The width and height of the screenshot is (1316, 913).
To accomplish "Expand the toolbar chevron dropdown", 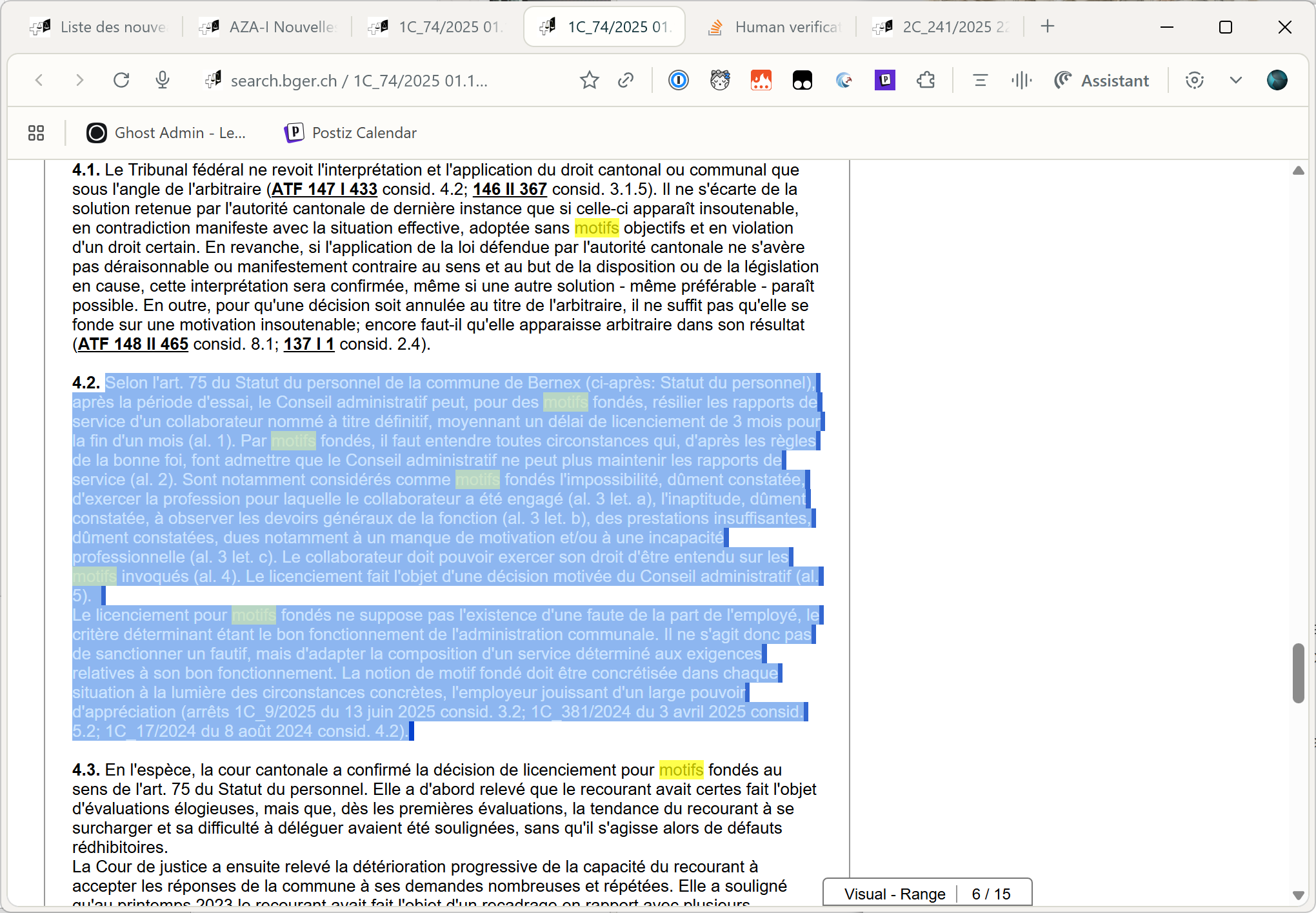I will tap(1235, 80).
